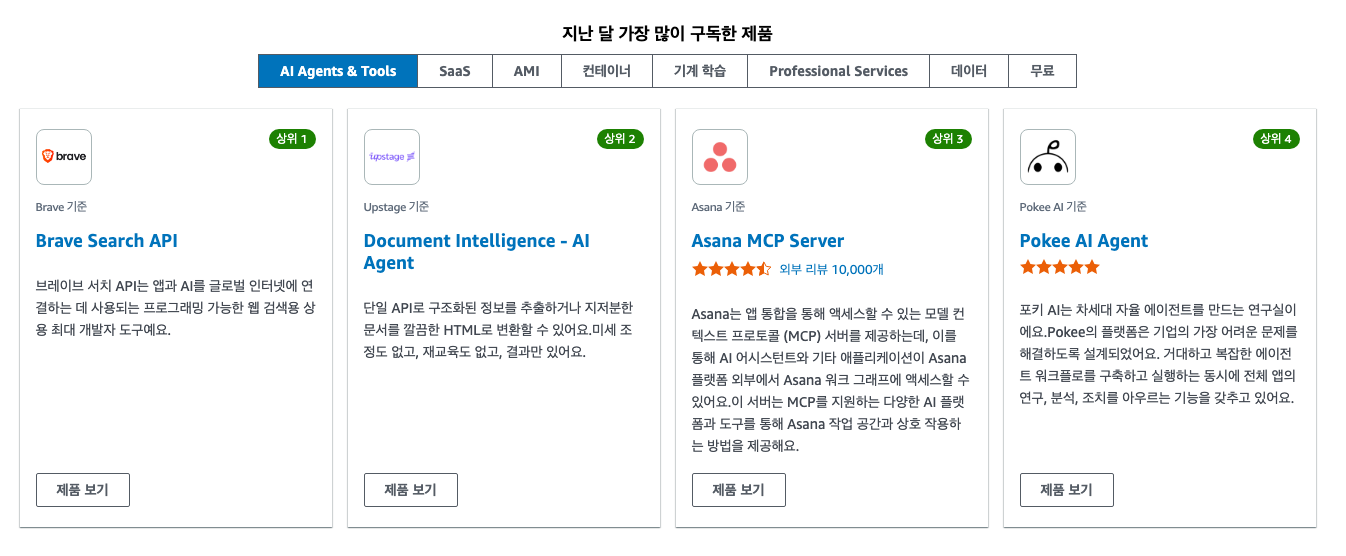Click the Pokee AI Agent star rating

pyautogui.click(x=1059, y=267)
